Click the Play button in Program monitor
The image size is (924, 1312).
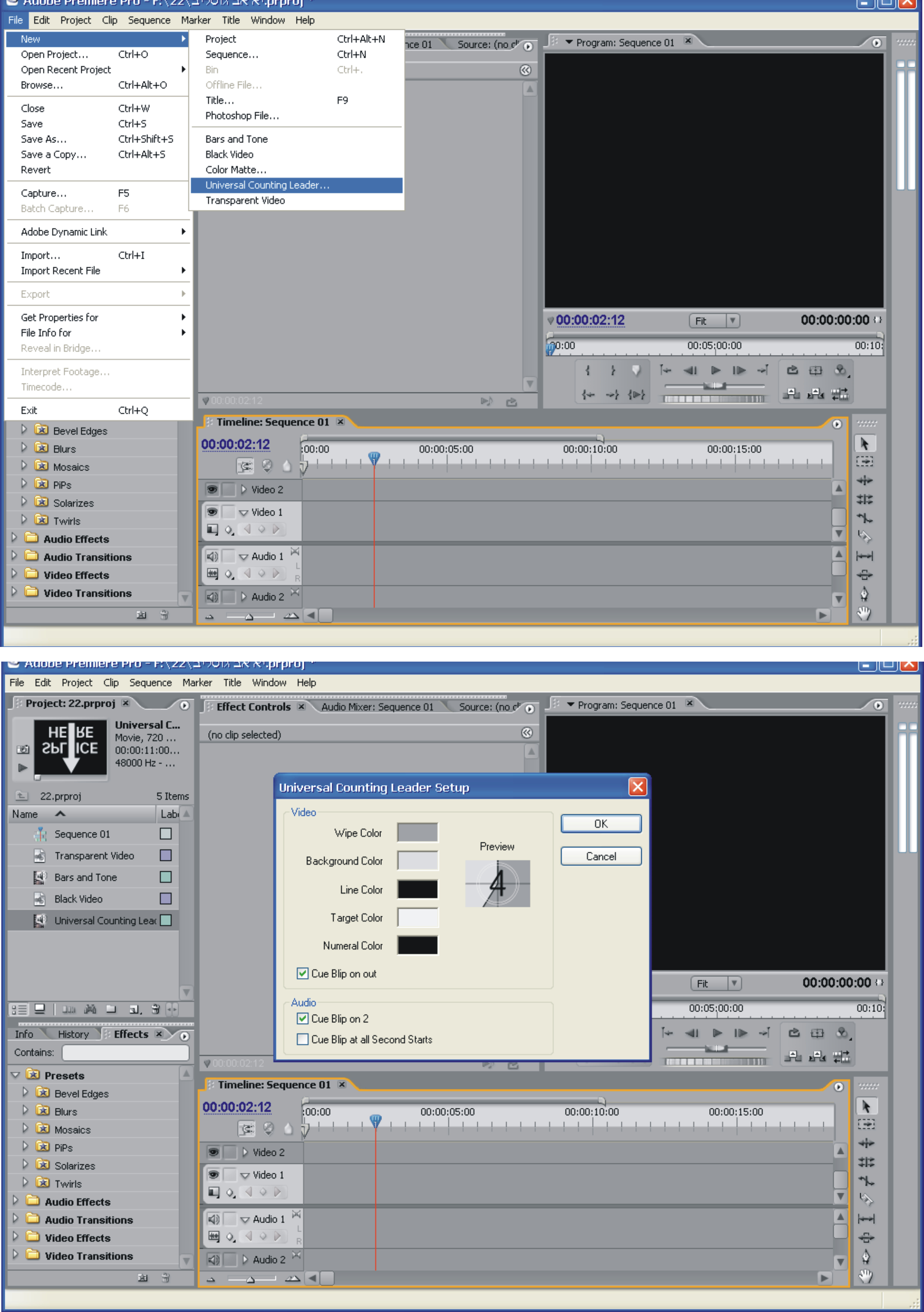pos(715,371)
